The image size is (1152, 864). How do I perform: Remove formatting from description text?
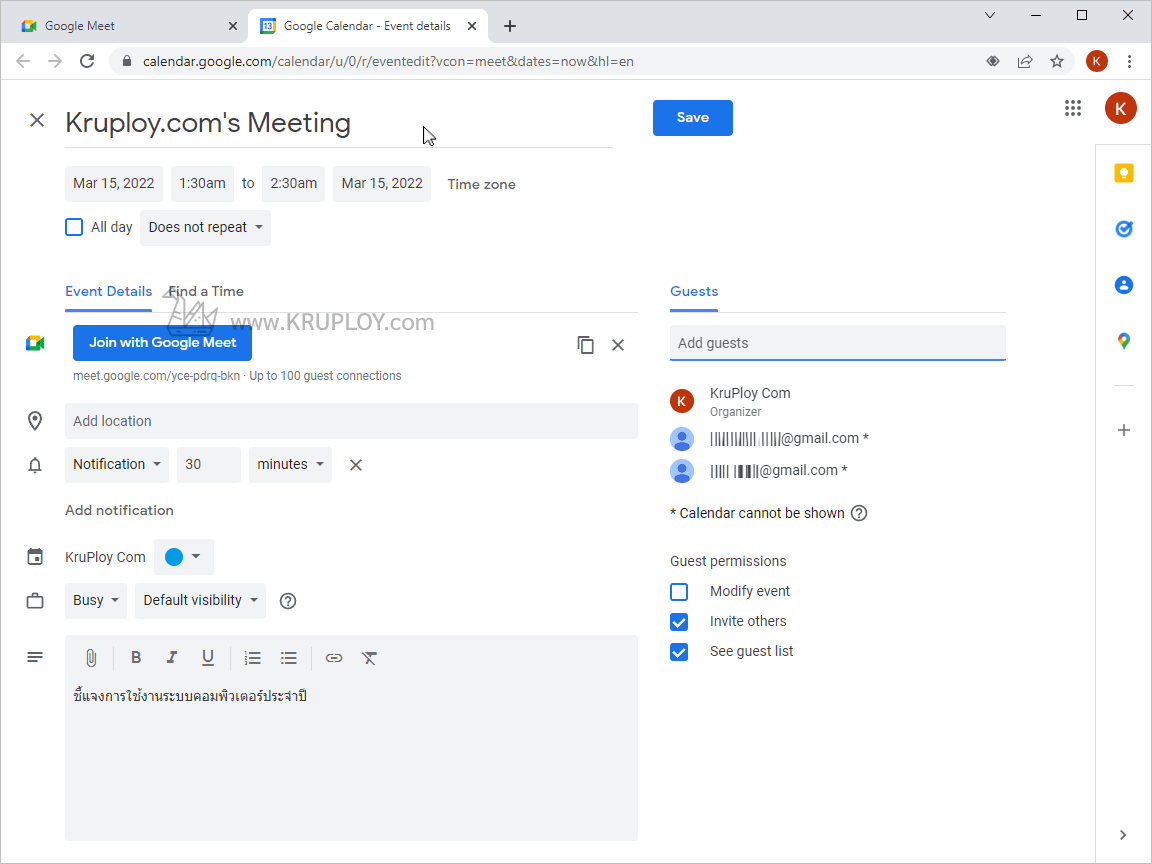(369, 658)
